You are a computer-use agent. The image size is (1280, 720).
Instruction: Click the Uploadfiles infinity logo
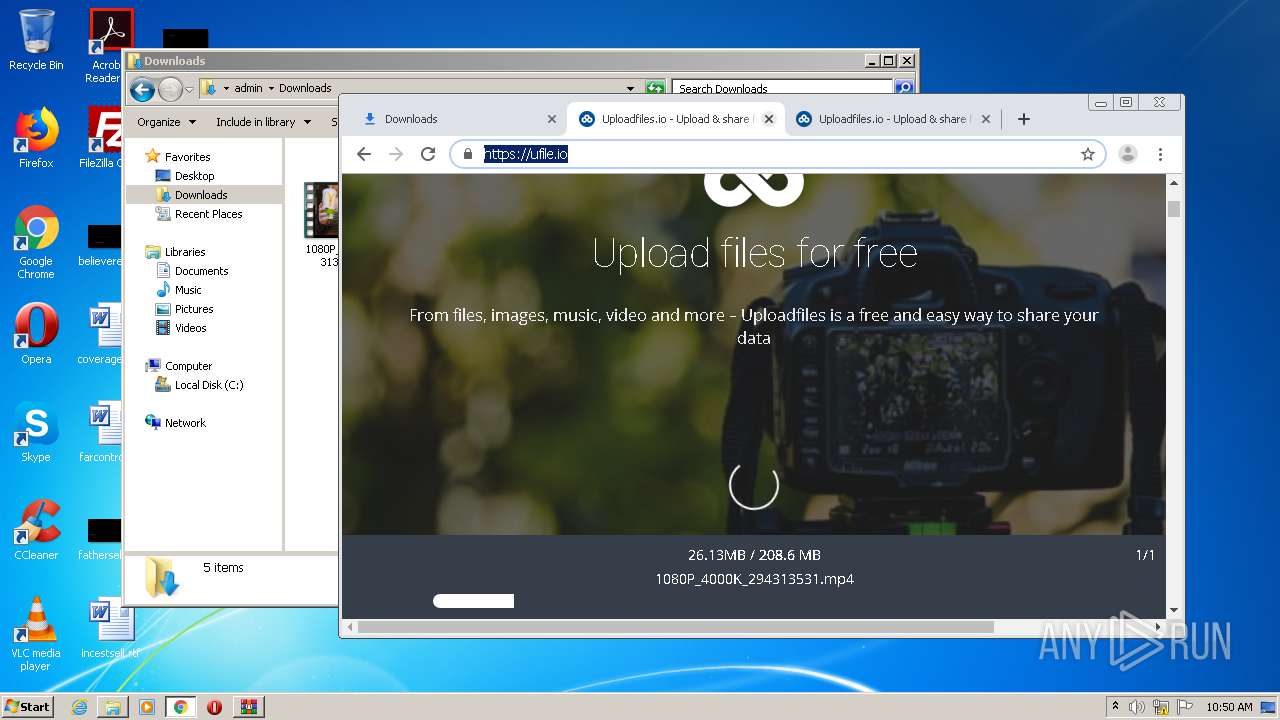coord(754,188)
